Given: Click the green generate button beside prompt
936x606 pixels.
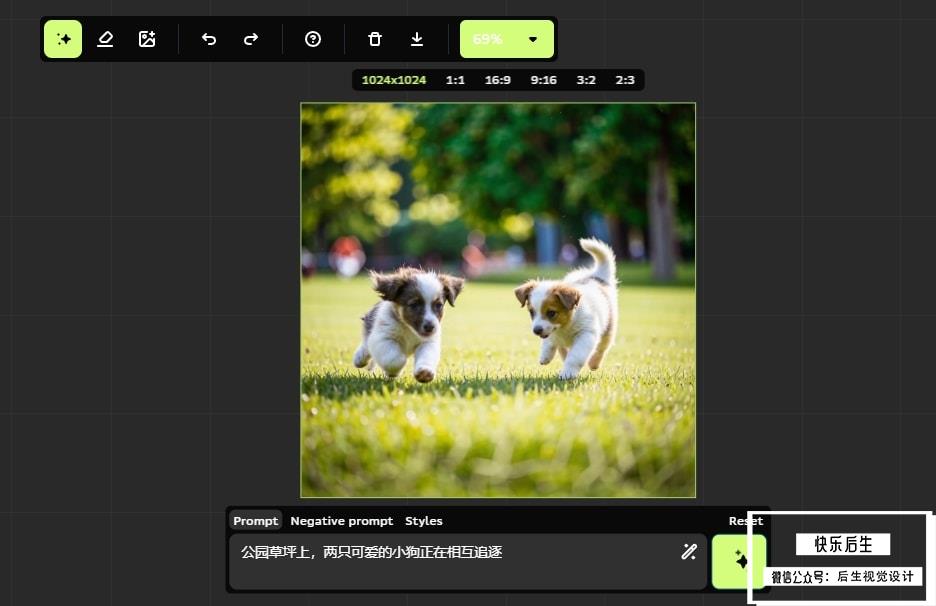Looking at the screenshot, I should pyautogui.click(x=738, y=561).
